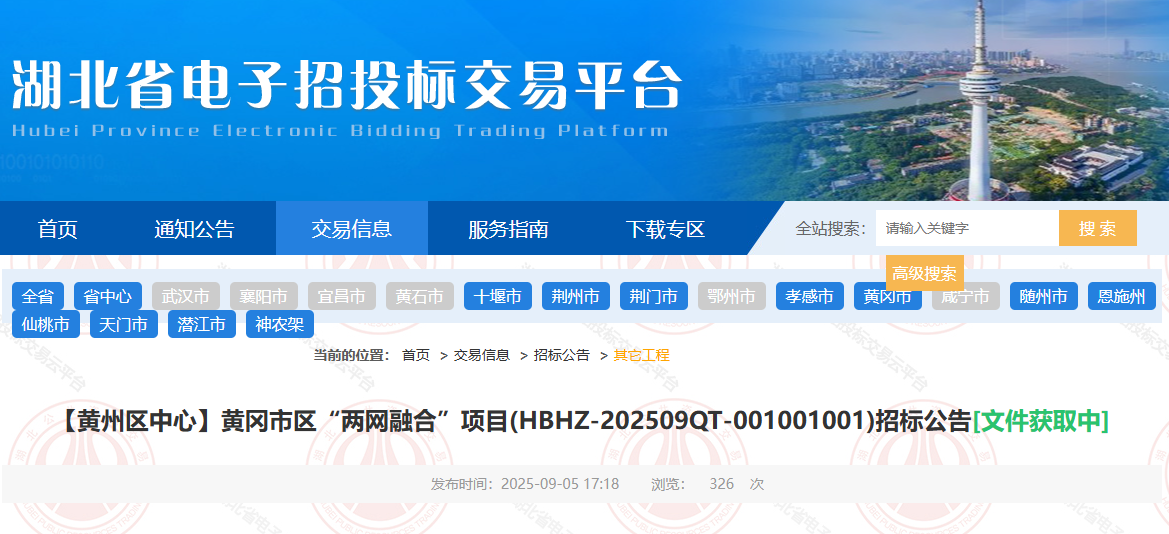The height and width of the screenshot is (534, 1169).
Task: Go to the 服务指南 tab
Action: coord(508,229)
